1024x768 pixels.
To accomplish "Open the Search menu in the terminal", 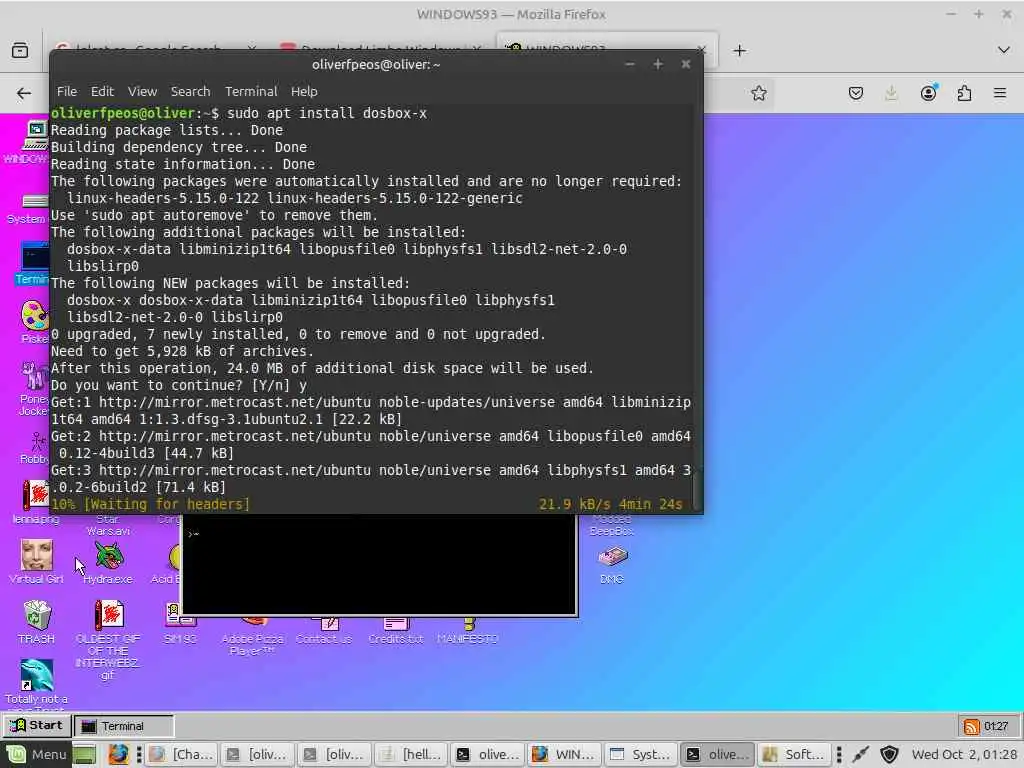I will (x=191, y=91).
